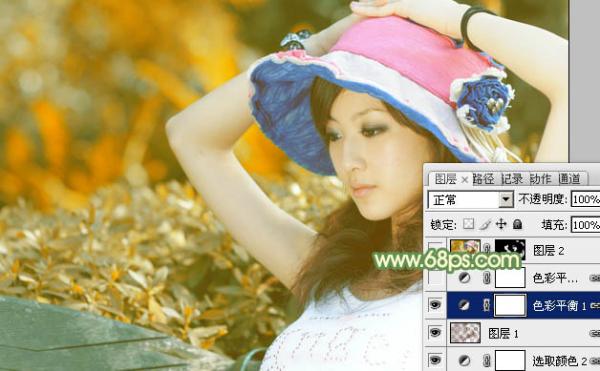Click the lock transparent pixels icon
This screenshot has height=371, width=600.
[x=468, y=224]
